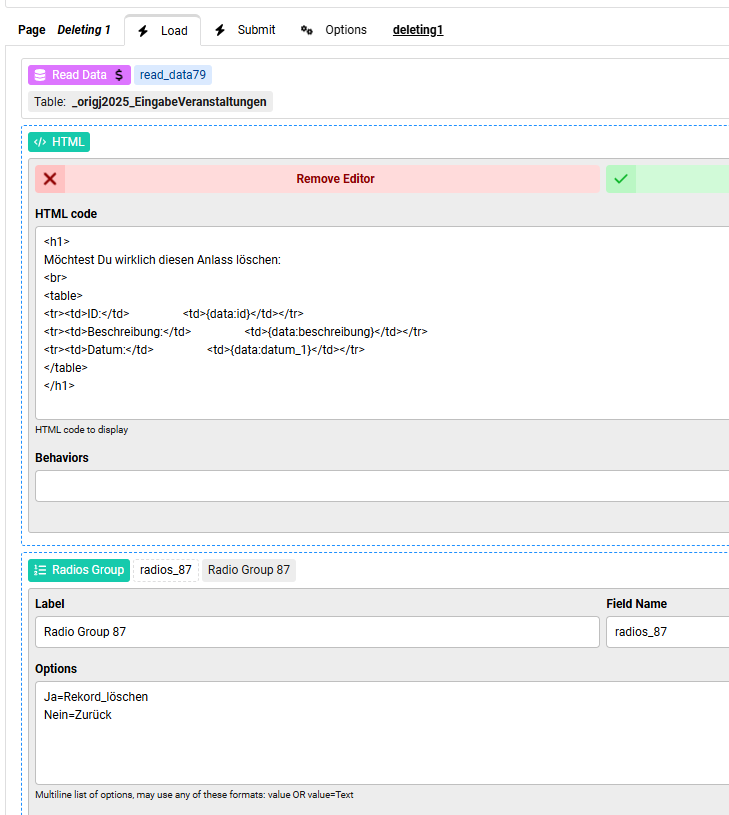This screenshot has height=815, width=729.
Task: Click the list icon on Radios Group badge
Action: (40, 570)
